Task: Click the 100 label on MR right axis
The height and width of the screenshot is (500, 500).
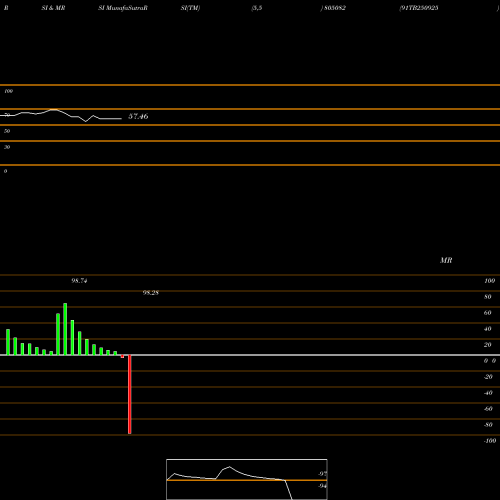Action: point(489,281)
